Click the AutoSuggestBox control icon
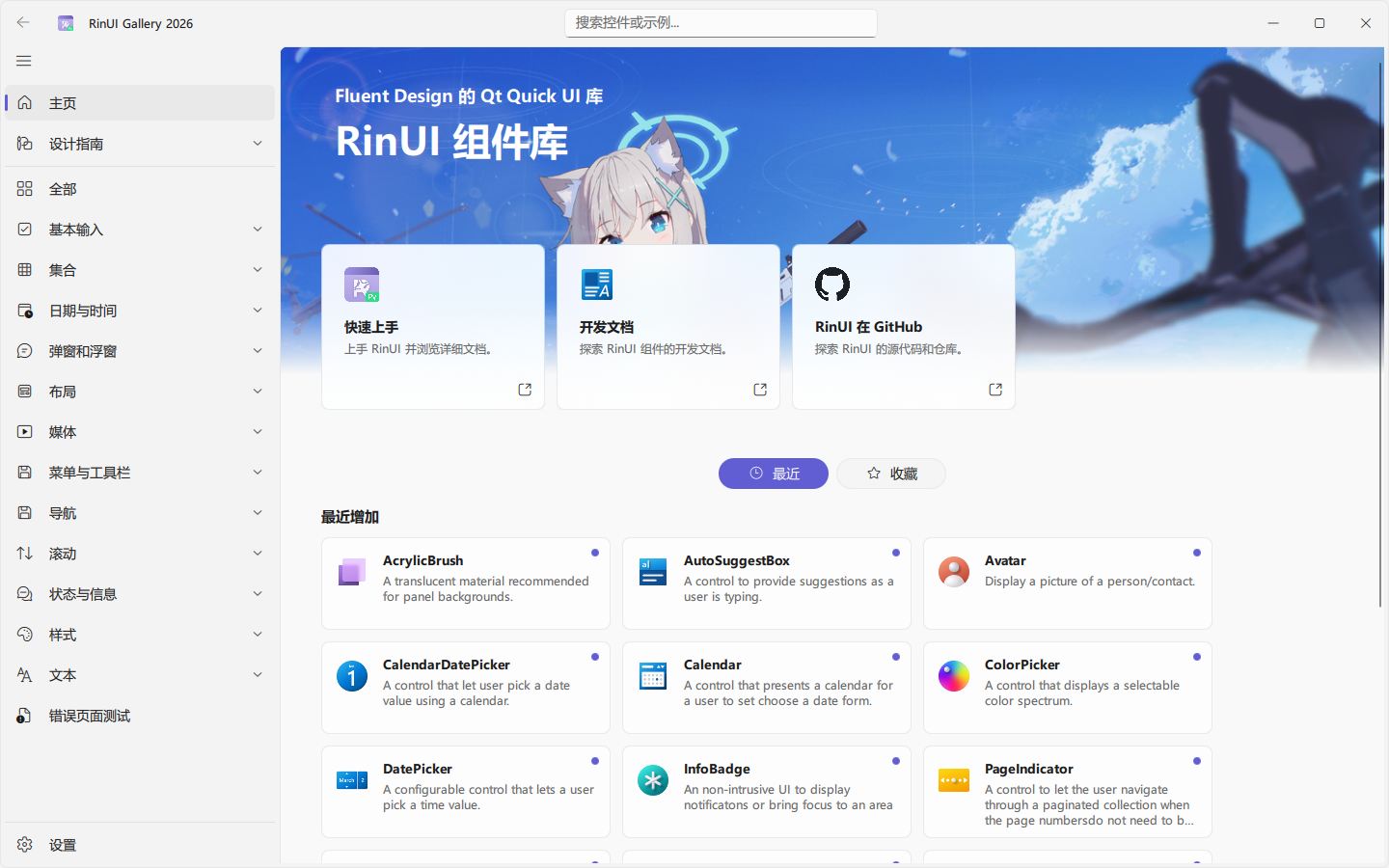This screenshot has width=1389, height=868. pos(653,572)
